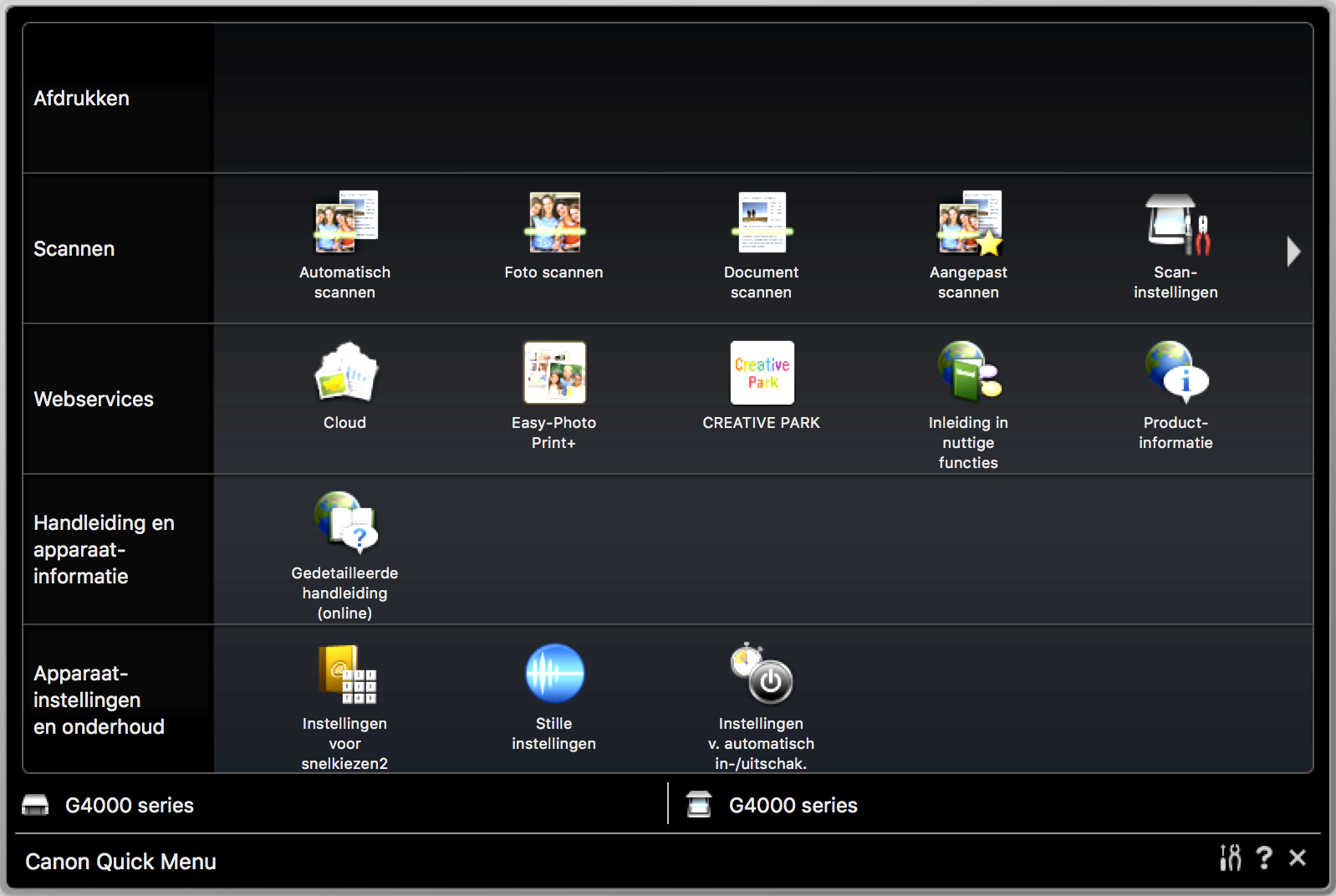Open Automatisch scannen
The width and height of the screenshot is (1336, 896).
coord(344,223)
